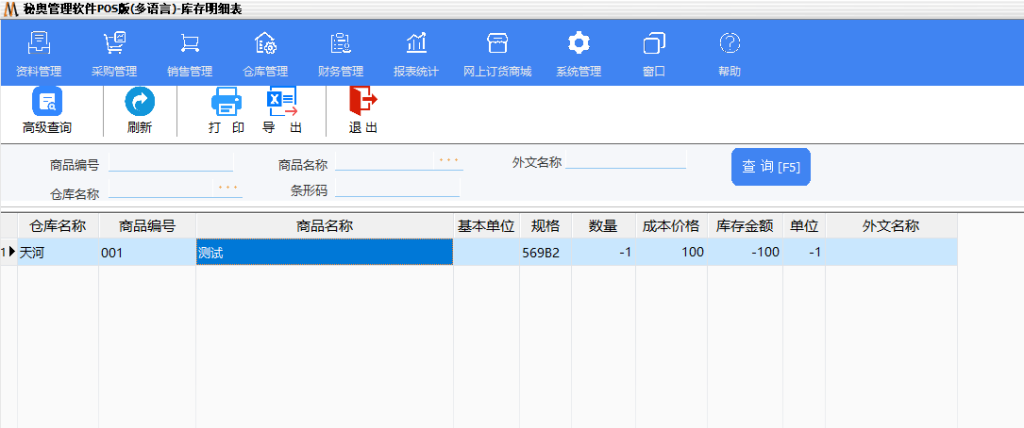This screenshot has height=428, width=1024.
Task: Open the 商品名称 lookup ellipsis
Action: pyautogui.click(x=448, y=160)
